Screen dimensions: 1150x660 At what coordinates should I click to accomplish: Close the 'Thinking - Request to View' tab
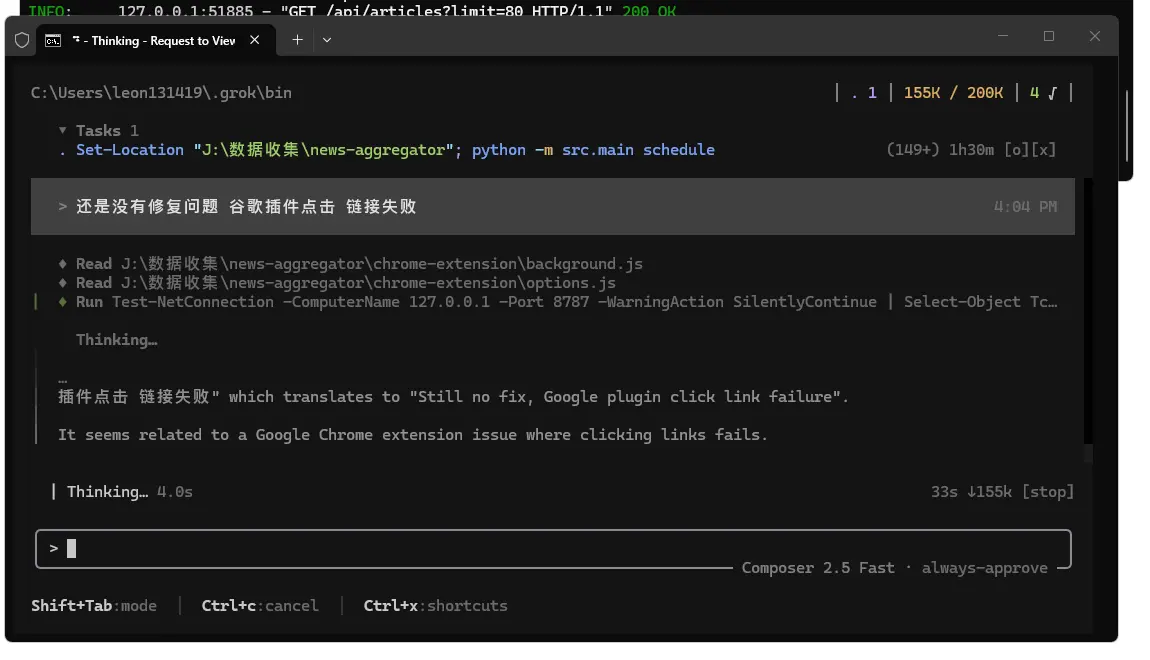click(x=254, y=40)
